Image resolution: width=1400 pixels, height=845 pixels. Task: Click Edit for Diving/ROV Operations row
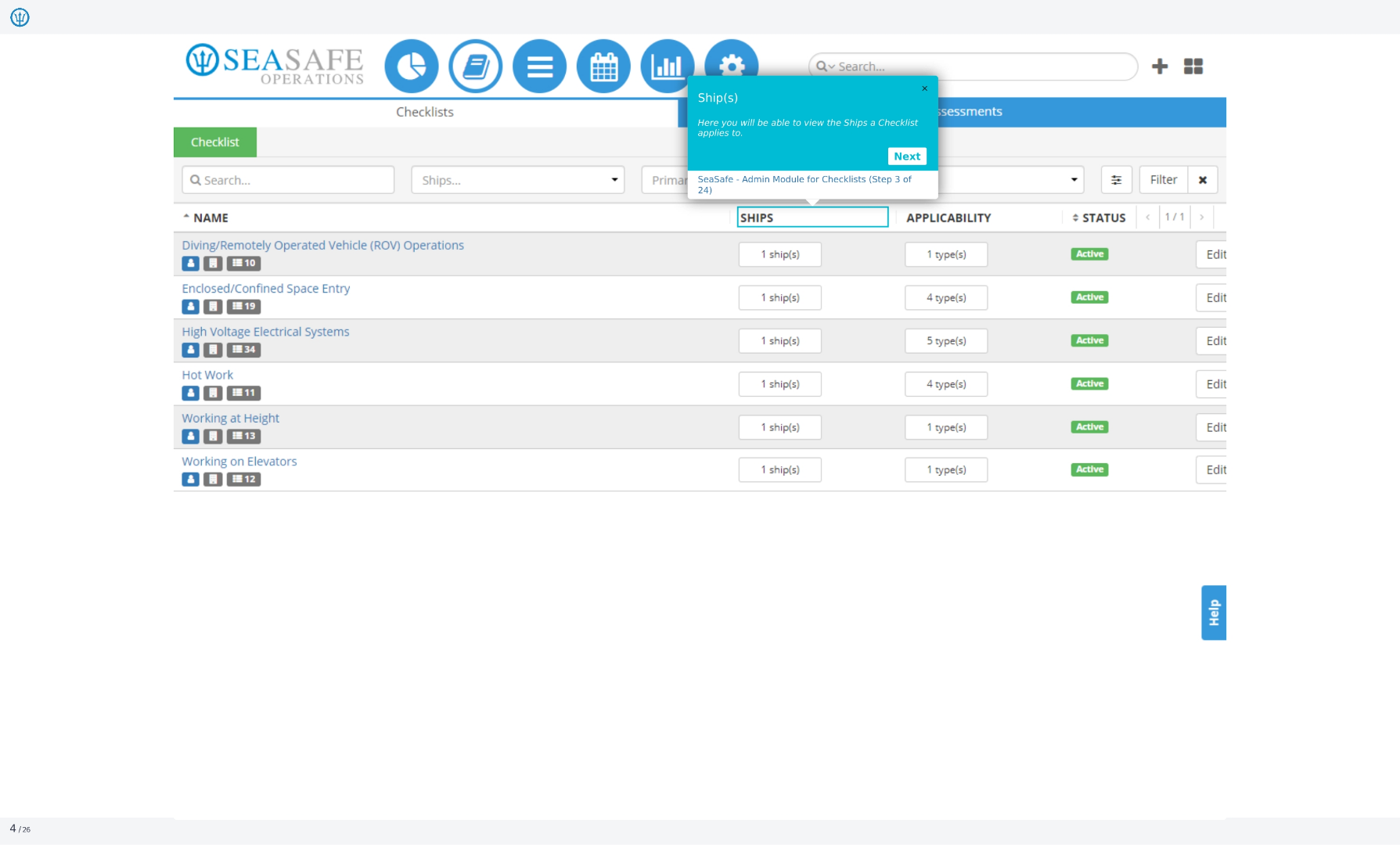pos(1212,254)
